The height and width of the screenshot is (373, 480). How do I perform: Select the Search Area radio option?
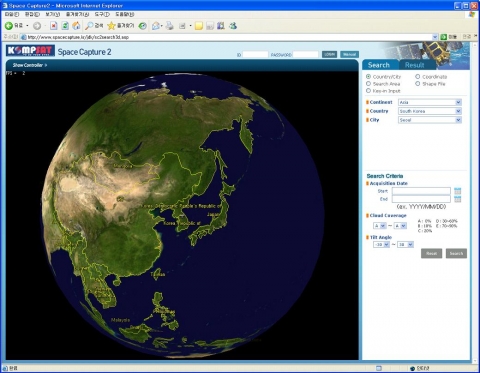pos(368,84)
